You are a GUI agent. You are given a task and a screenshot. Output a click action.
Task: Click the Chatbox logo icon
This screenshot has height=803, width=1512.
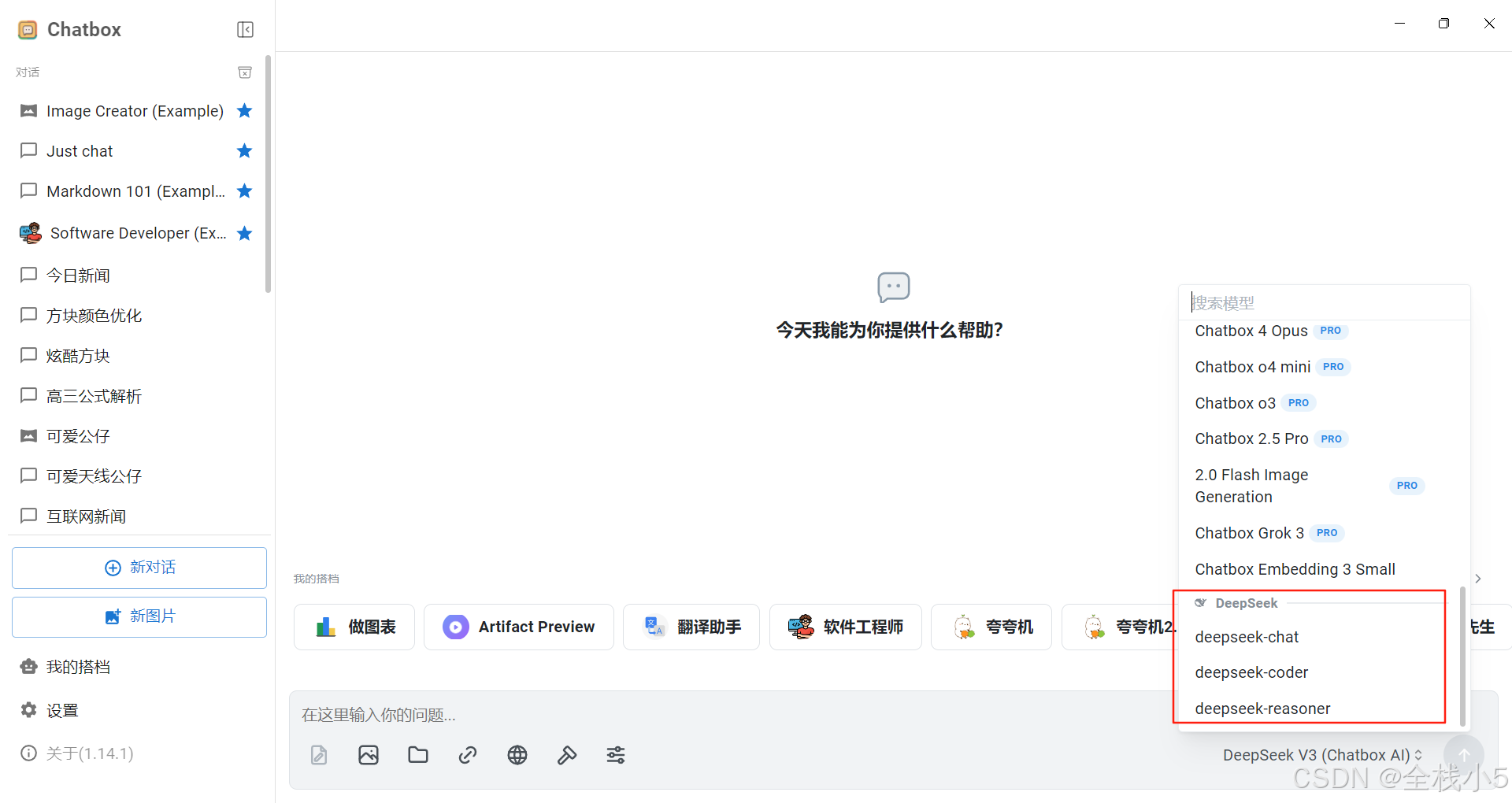28,30
